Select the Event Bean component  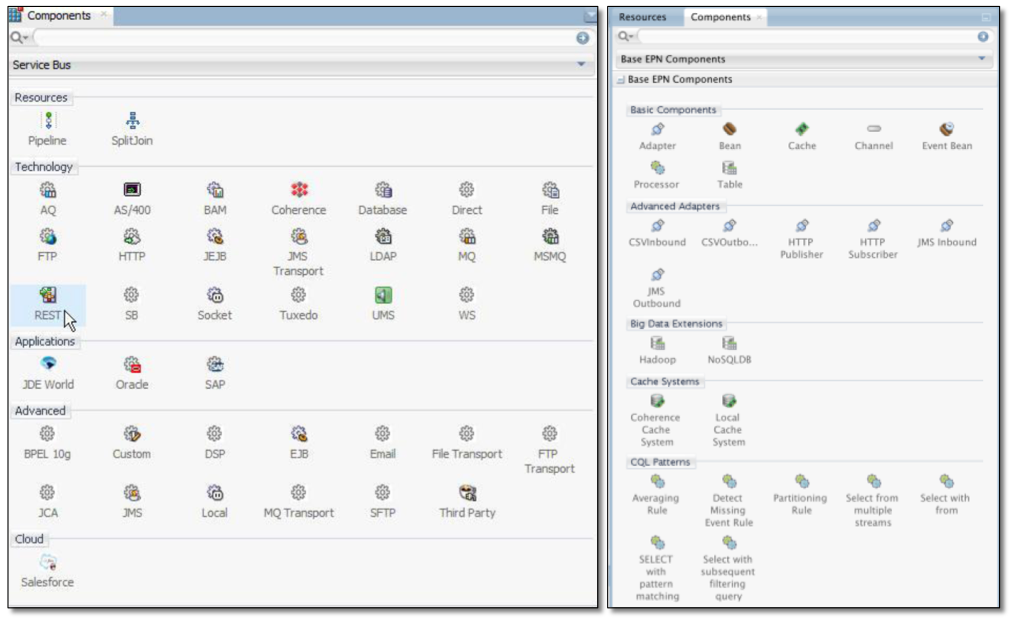pyautogui.click(x=946, y=129)
